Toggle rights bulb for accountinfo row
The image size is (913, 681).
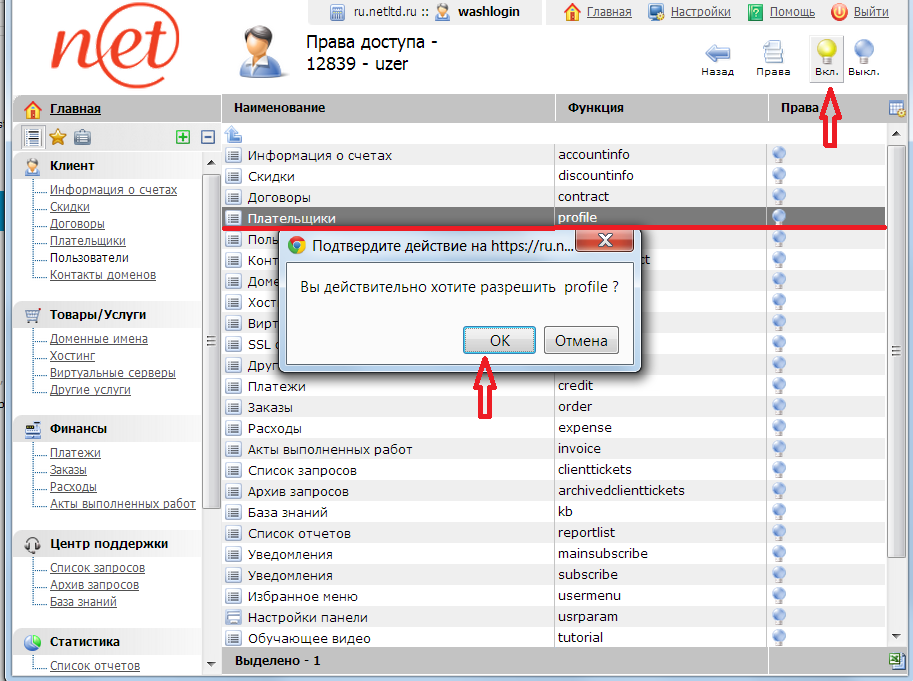(779, 155)
